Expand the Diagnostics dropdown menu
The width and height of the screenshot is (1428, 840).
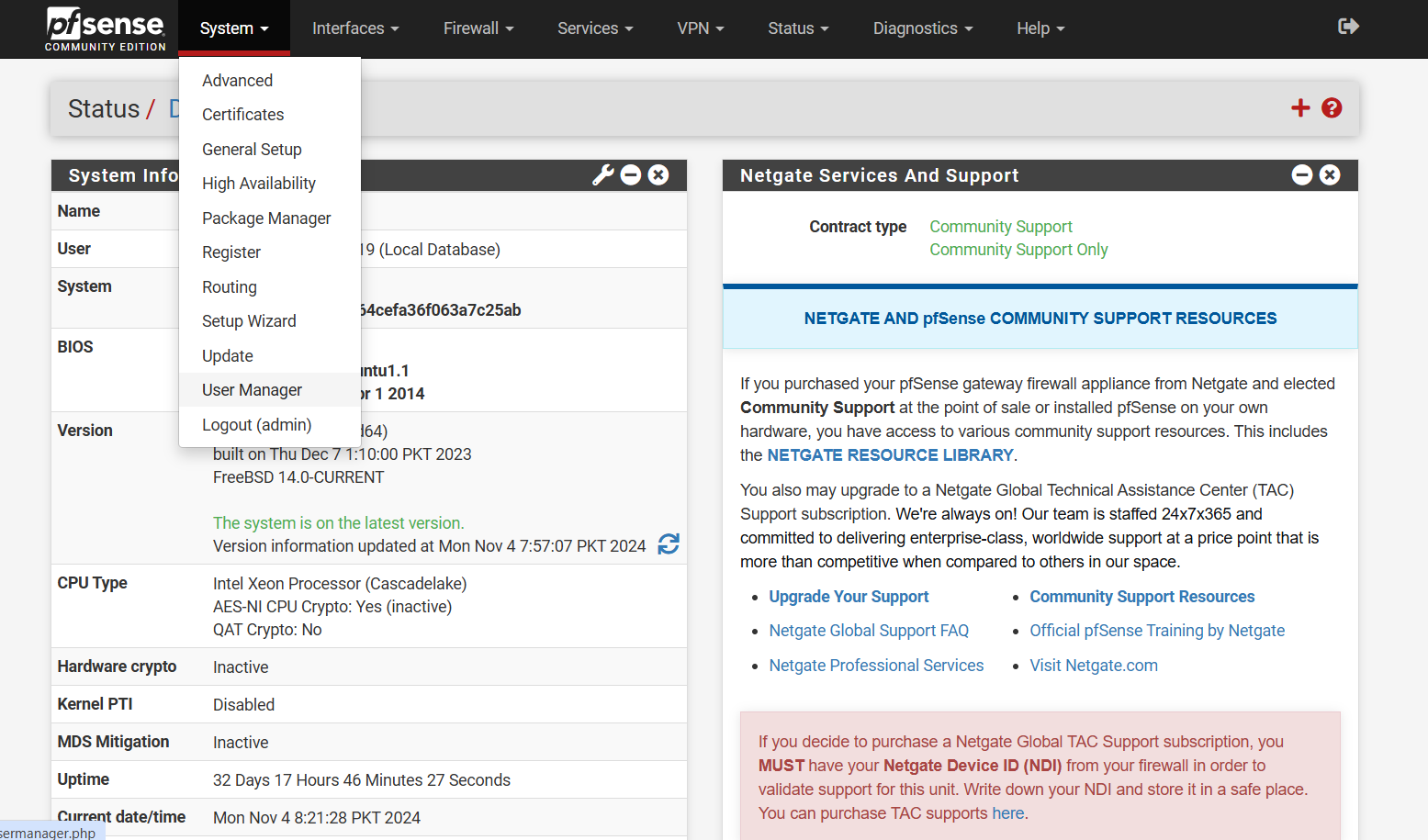click(x=922, y=28)
